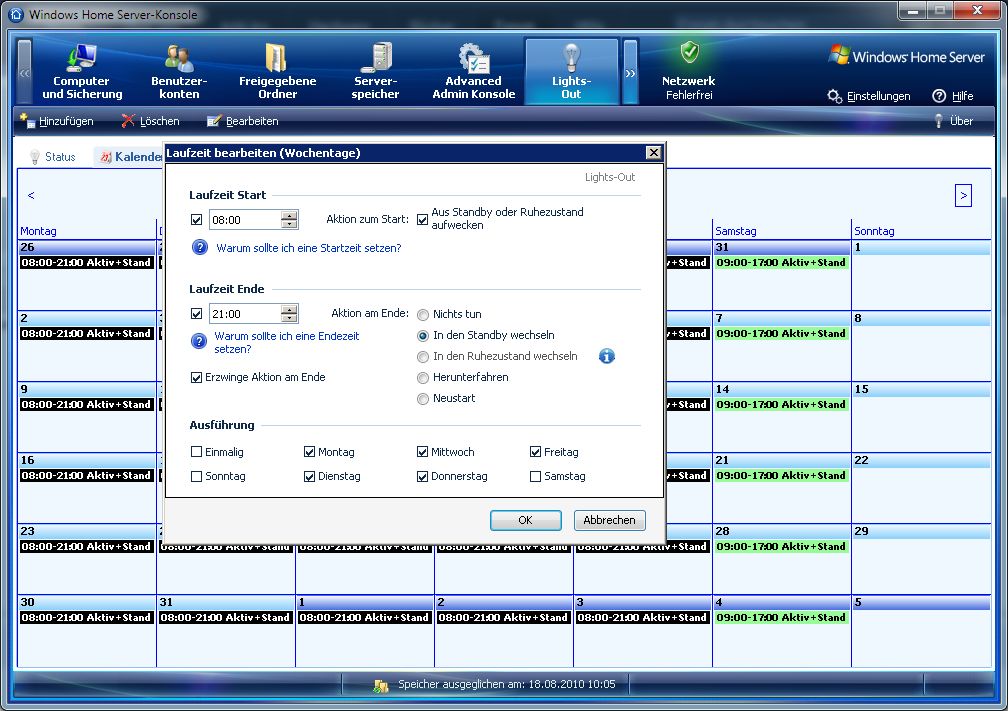Click the Laufzeit Ende time spinner arrows
1008x711 pixels.
[x=289, y=314]
